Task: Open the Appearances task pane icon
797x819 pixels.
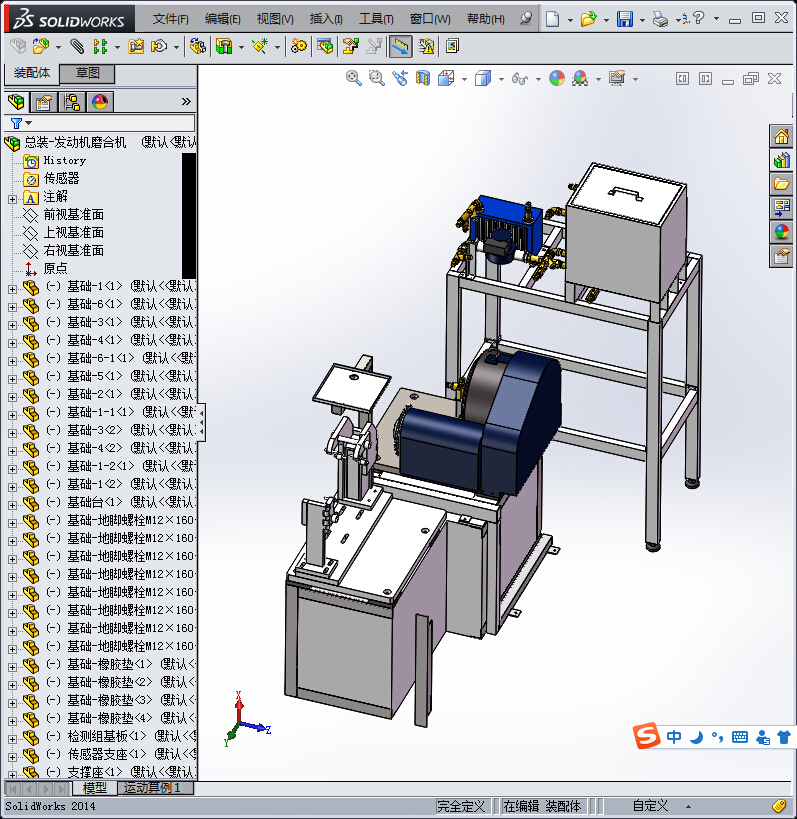Action: pos(781,231)
